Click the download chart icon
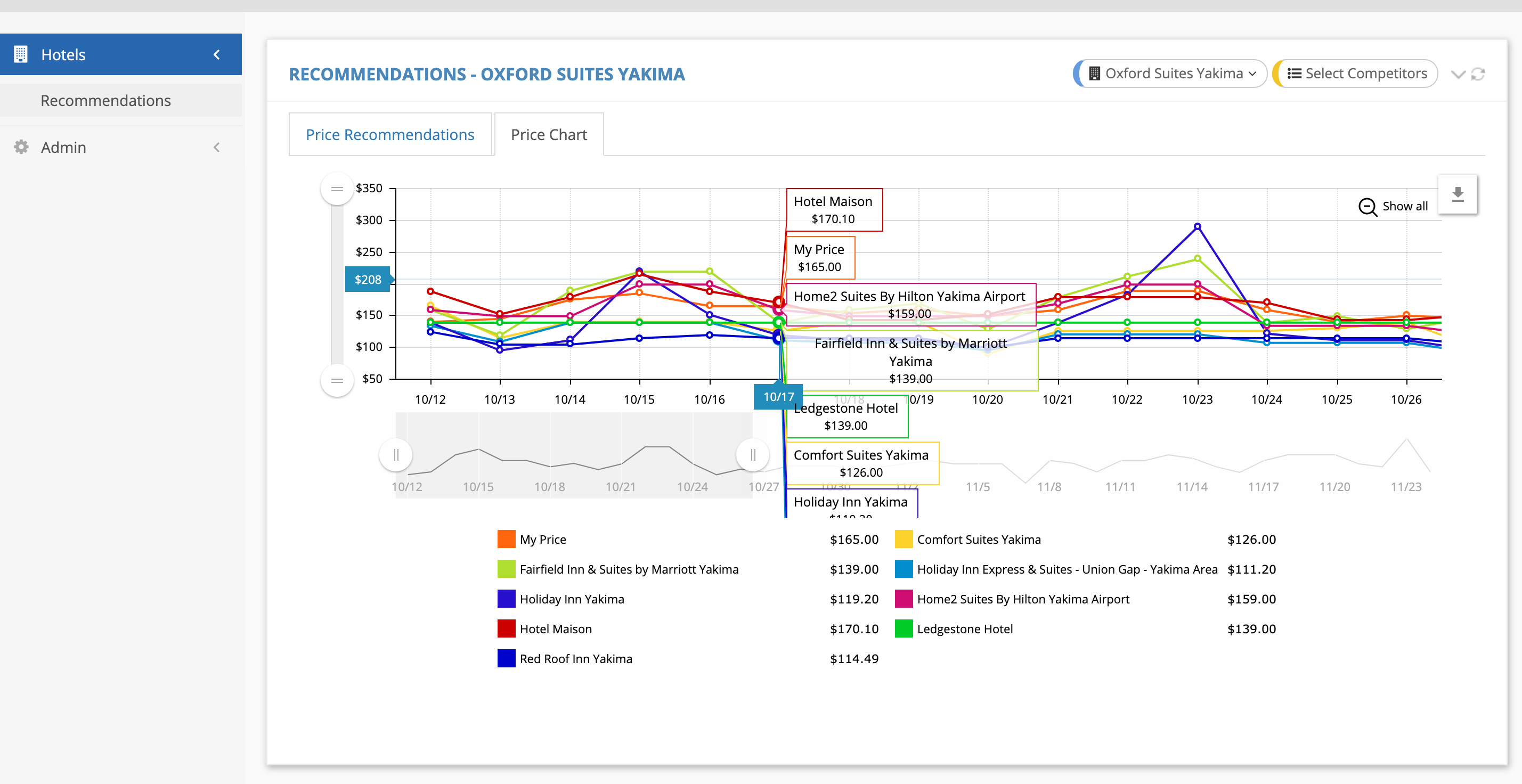Viewport: 1522px width, 784px height. click(x=1458, y=194)
